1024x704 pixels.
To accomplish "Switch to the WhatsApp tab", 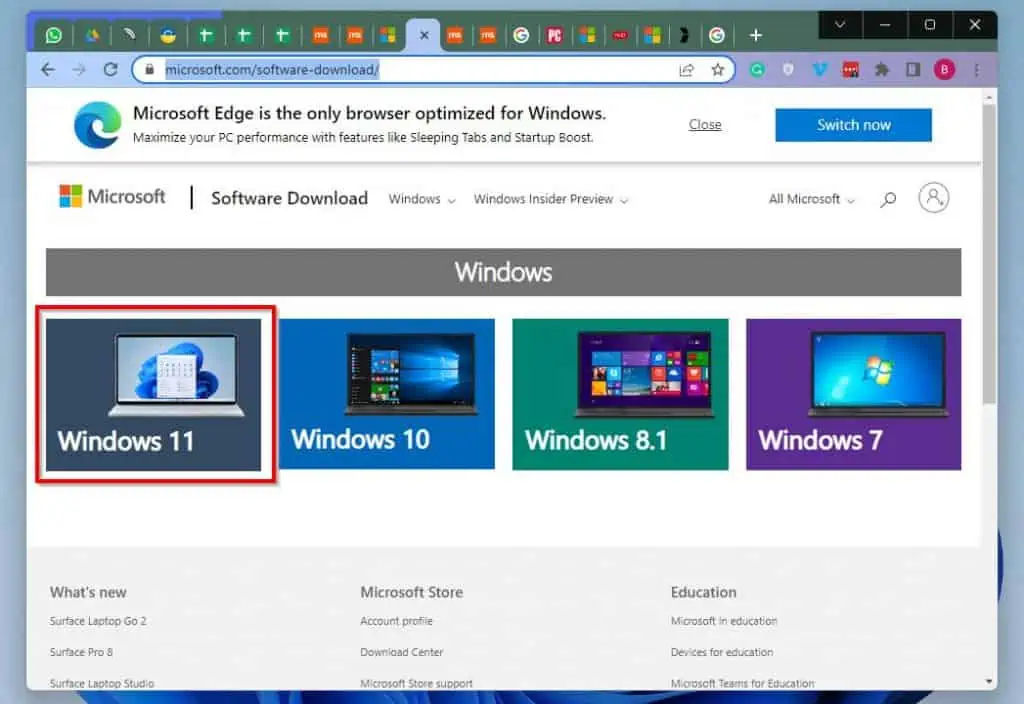I will (52, 34).
